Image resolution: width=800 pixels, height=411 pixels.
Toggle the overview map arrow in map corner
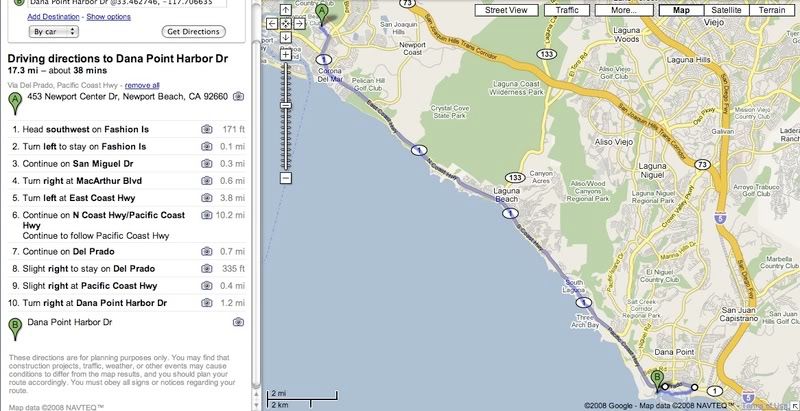coord(795,406)
